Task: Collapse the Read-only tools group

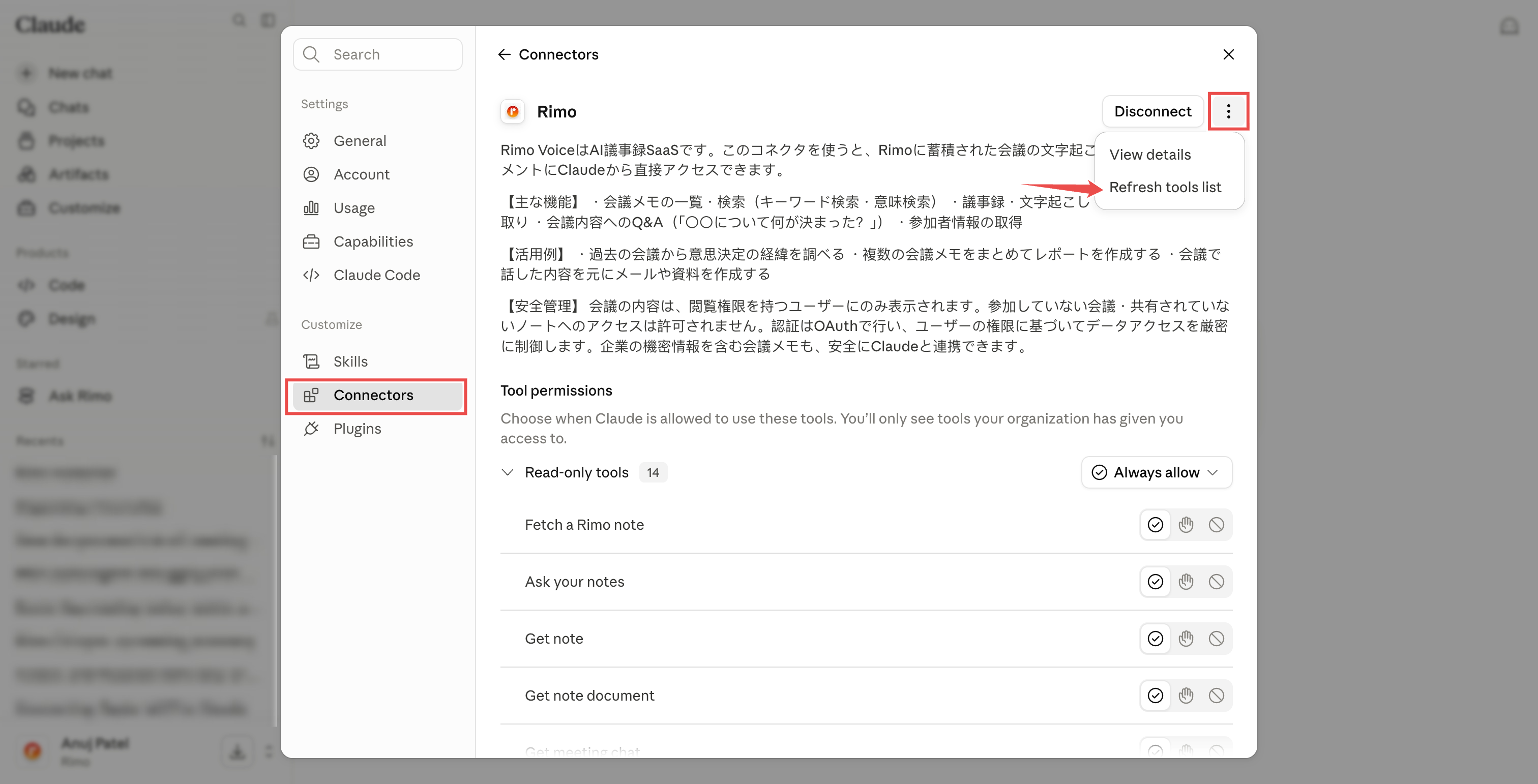Action: click(507, 472)
